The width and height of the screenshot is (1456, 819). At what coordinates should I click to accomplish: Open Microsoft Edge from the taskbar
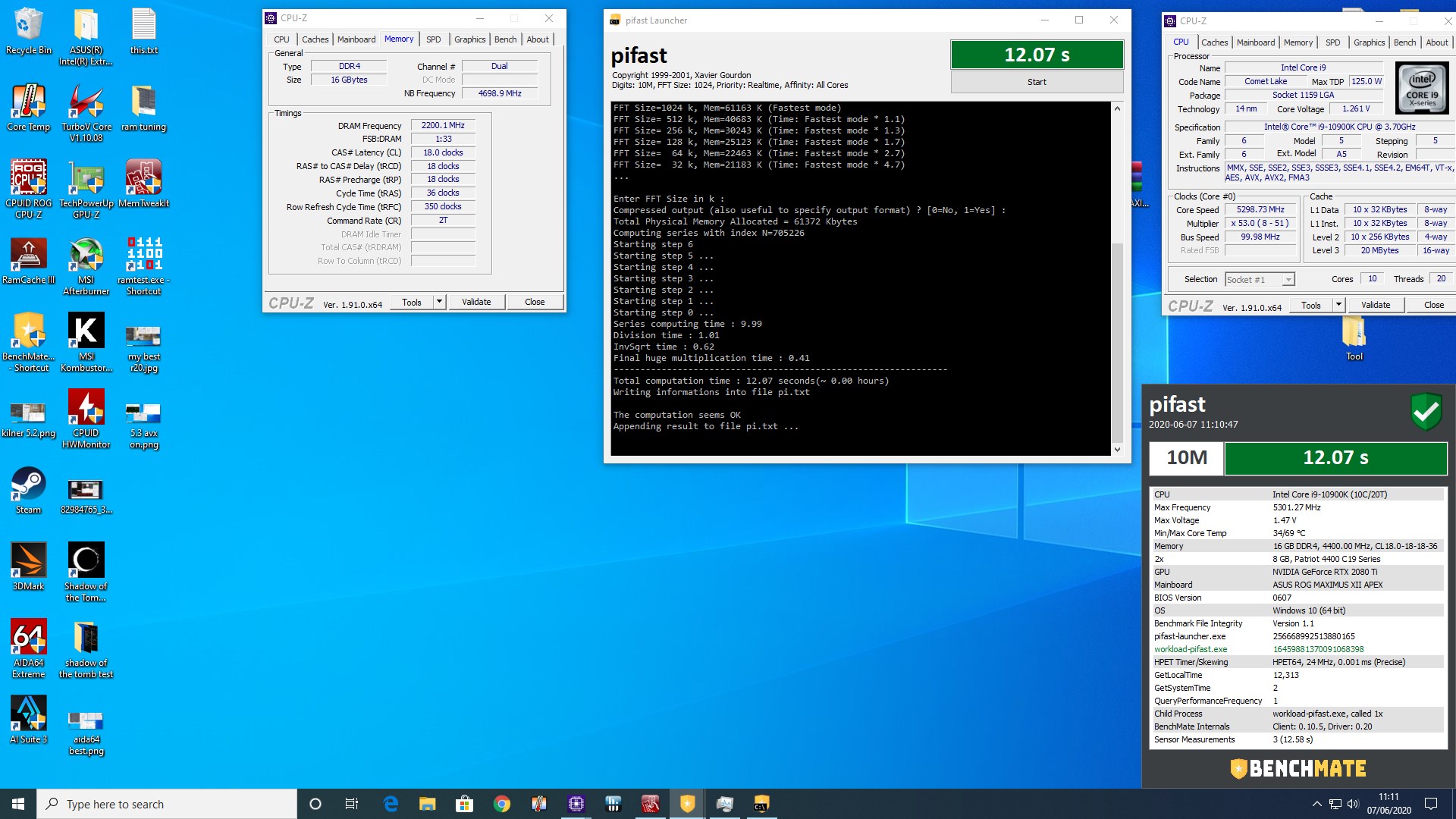tap(391, 804)
